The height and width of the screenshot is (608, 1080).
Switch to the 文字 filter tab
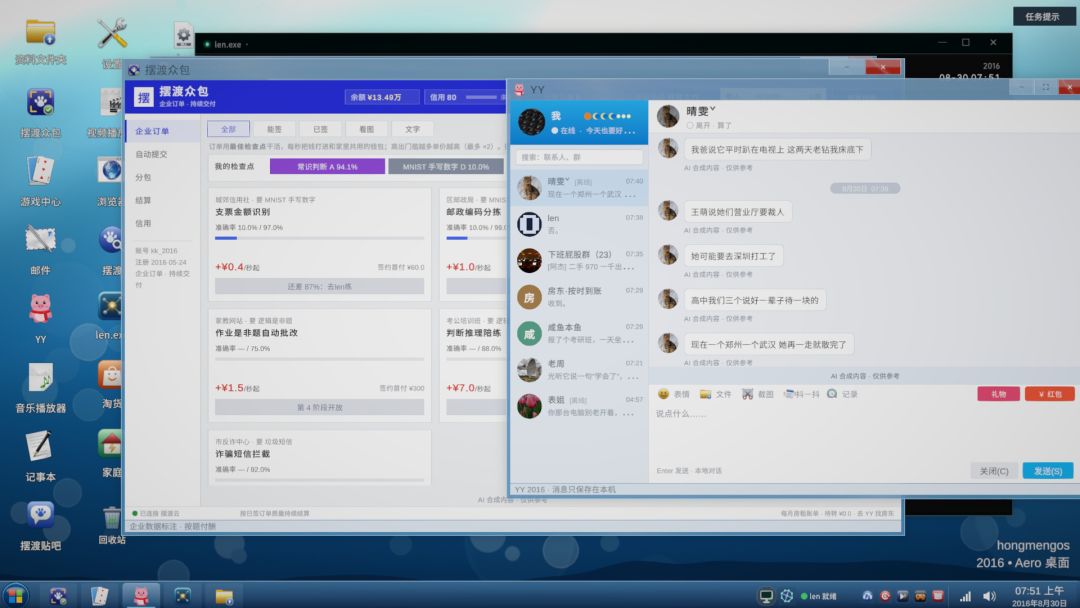413,129
